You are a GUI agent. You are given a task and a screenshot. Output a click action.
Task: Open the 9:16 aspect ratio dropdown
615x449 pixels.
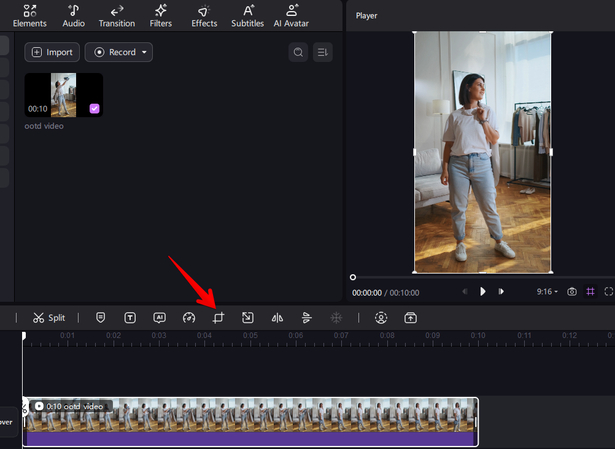tap(549, 292)
